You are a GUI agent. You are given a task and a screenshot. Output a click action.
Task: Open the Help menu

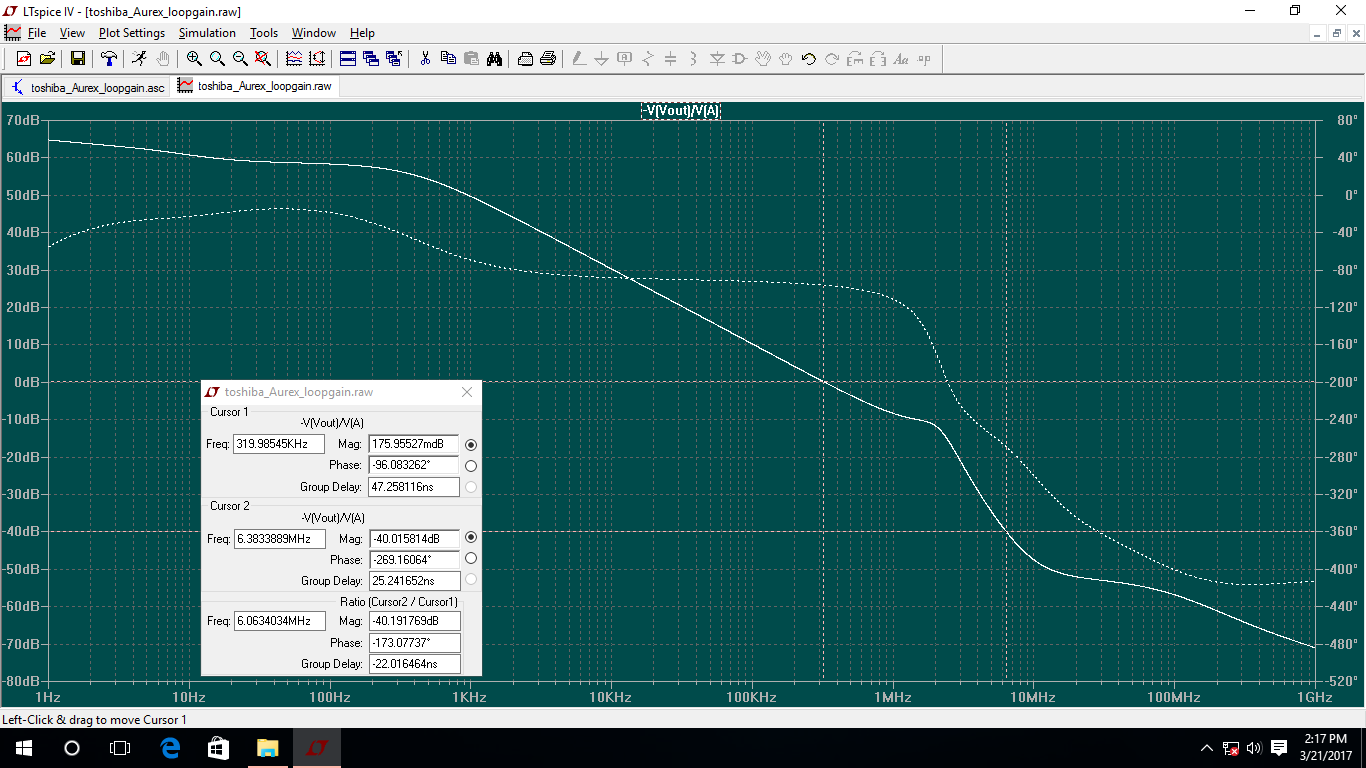click(362, 33)
